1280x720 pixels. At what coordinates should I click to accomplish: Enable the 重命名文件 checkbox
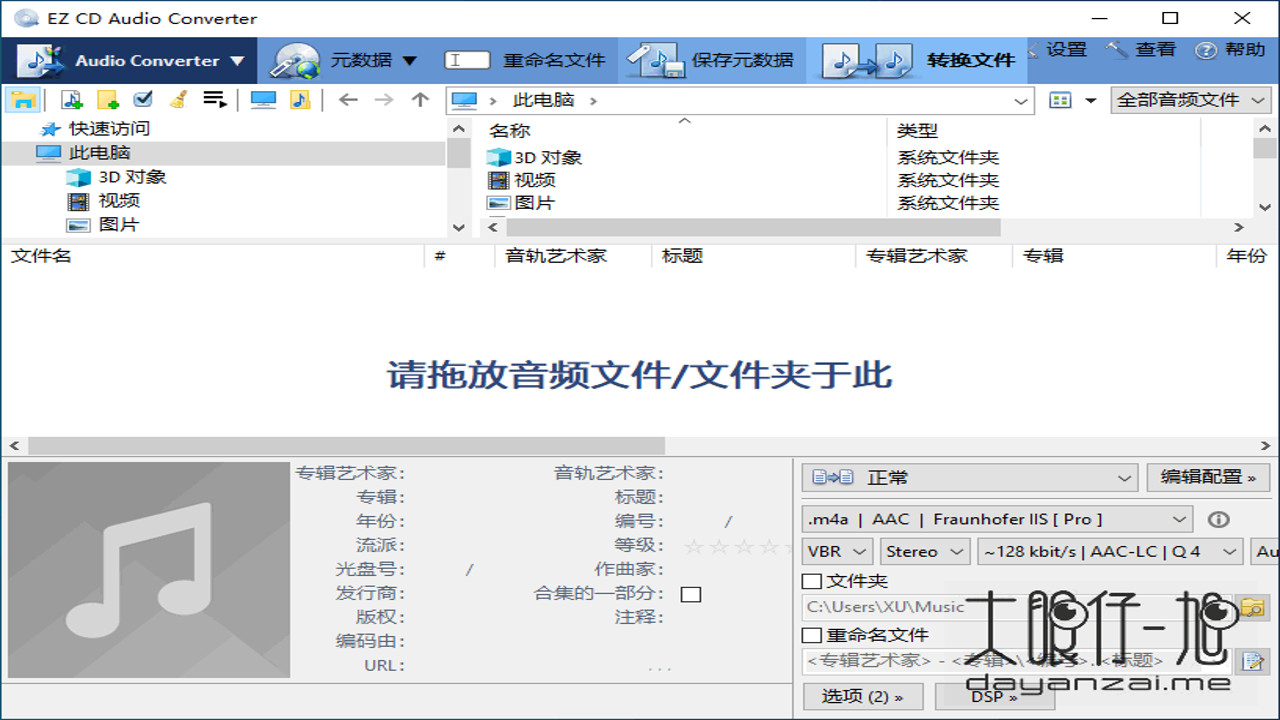tap(813, 635)
